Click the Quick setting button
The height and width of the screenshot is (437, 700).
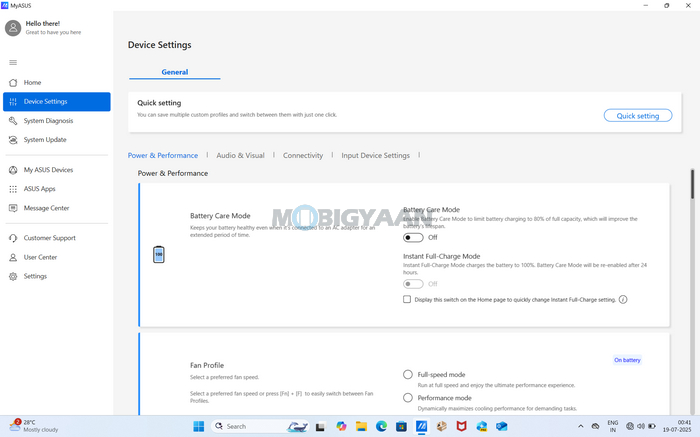click(638, 116)
